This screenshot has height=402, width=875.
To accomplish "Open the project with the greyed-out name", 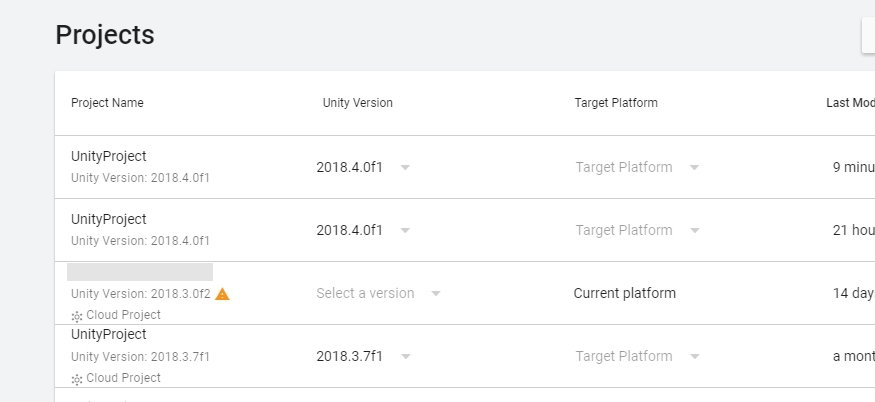I will point(140,272).
